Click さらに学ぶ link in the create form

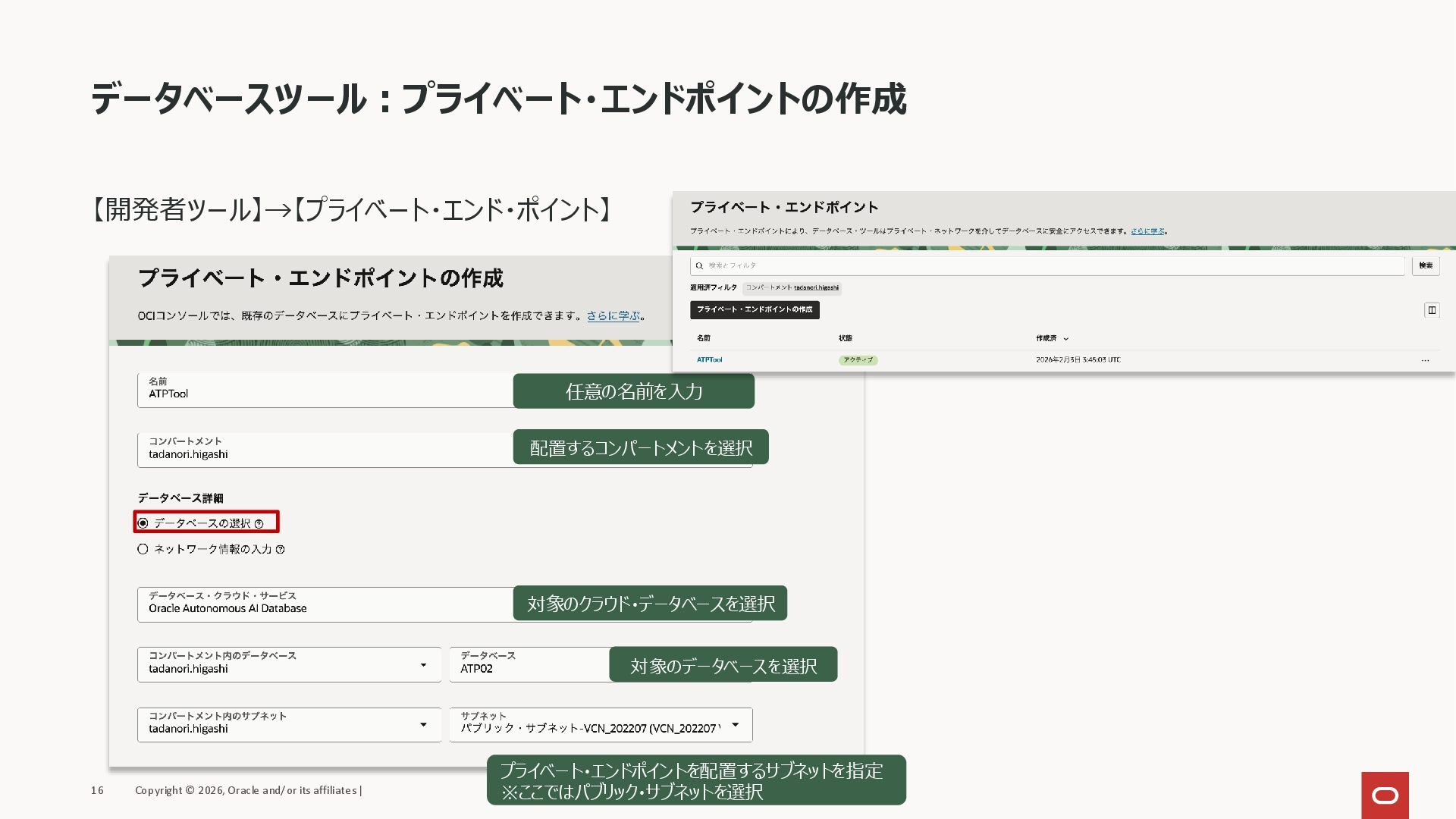coord(613,316)
